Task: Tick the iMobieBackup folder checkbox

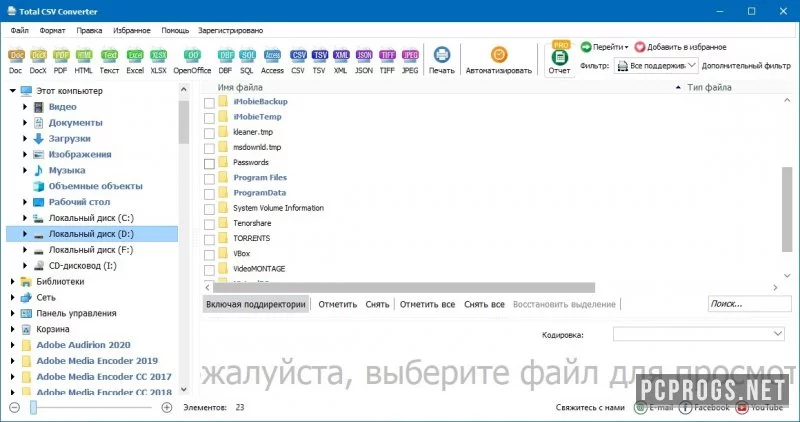Action: (209, 103)
